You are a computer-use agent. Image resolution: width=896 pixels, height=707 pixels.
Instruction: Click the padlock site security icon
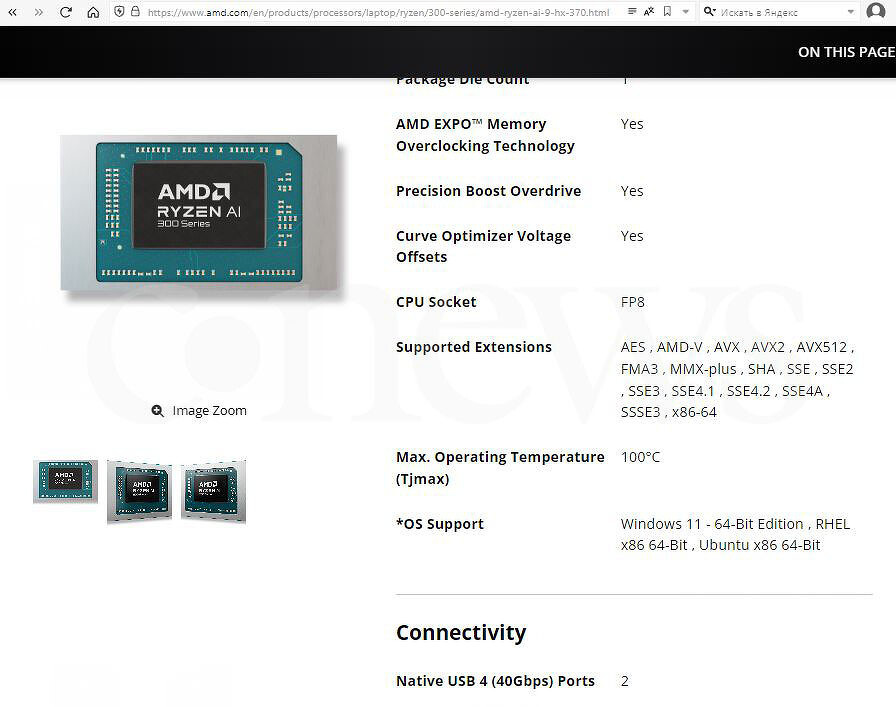click(135, 11)
